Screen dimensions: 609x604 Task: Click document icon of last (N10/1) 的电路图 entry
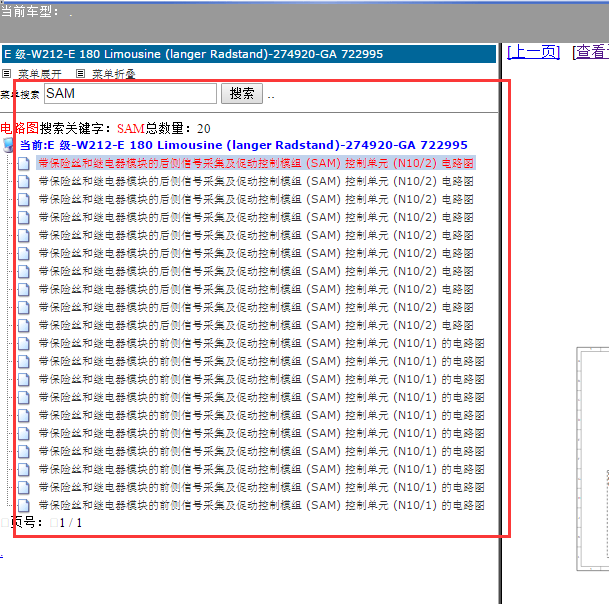click(x=24, y=506)
